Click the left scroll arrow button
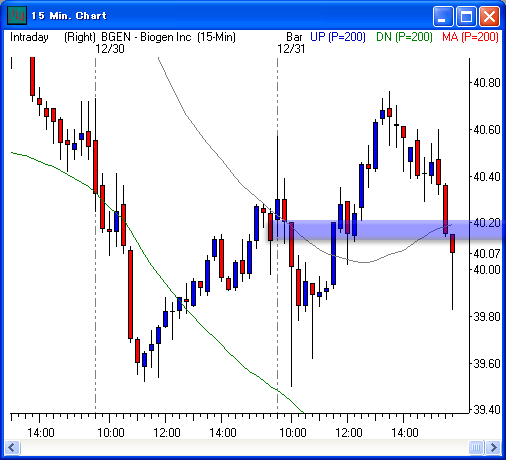The height and width of the screenshot is (460, 506). [12, 447]
